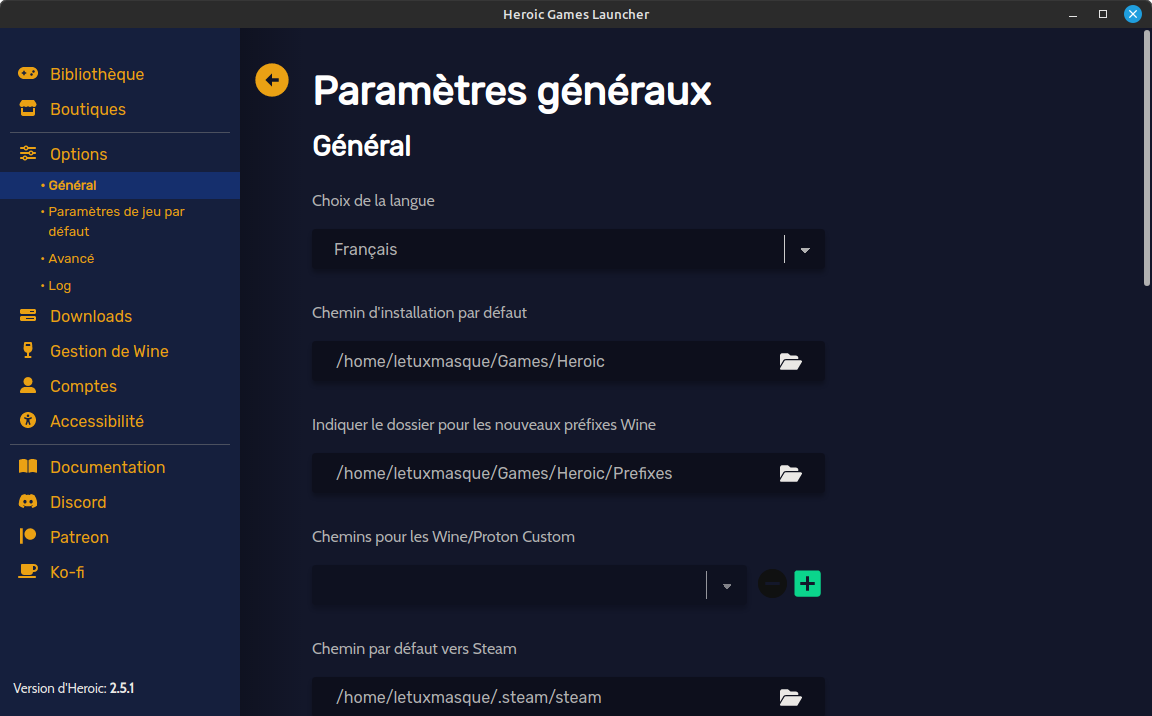
Task: Click the default installation path field
Action: (x=540, y=362)
